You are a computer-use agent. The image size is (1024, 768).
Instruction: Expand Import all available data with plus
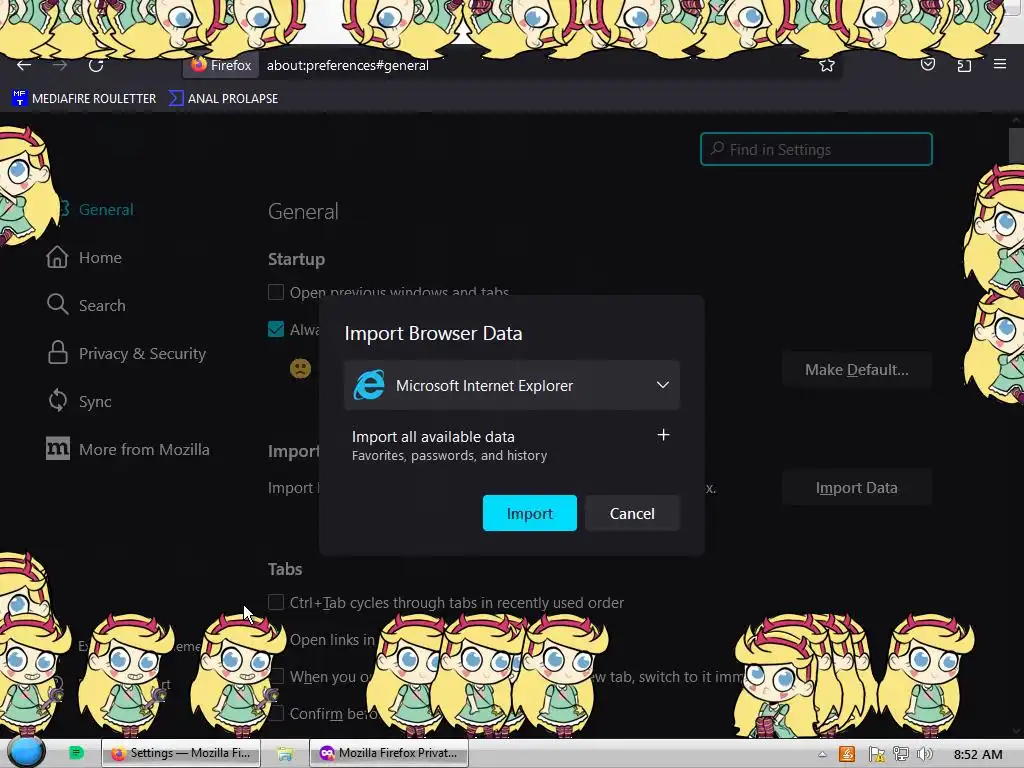tap(663, 435)
